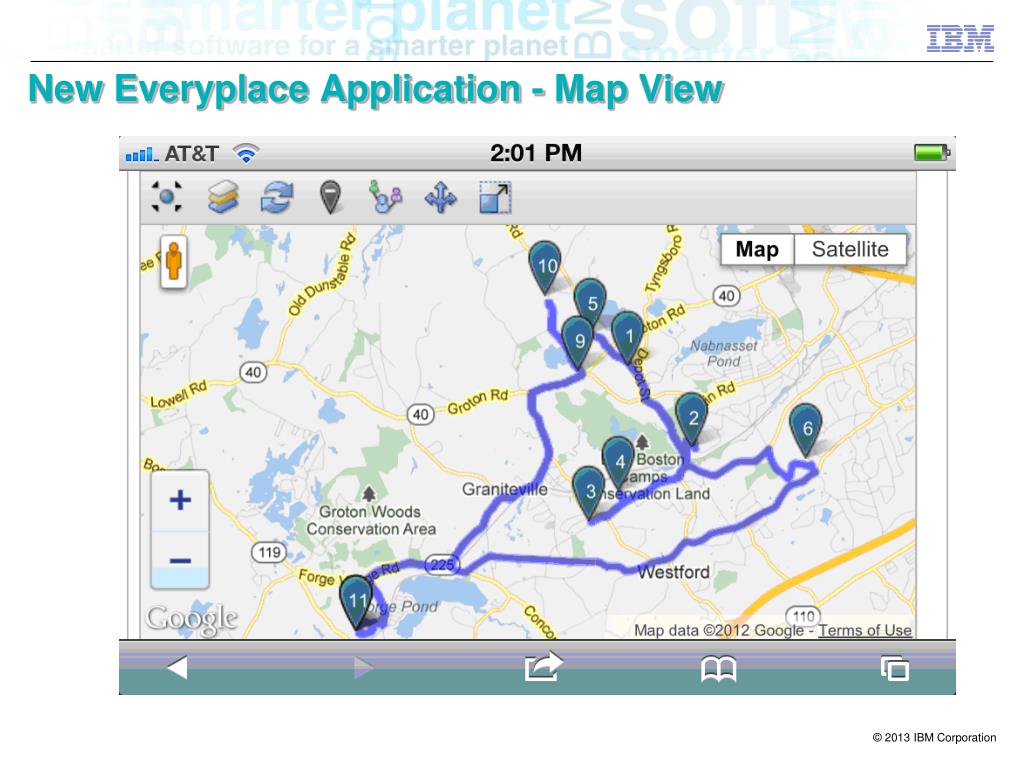Click the IBM logo
This screenshot has width=1024, height=768.
960,39
